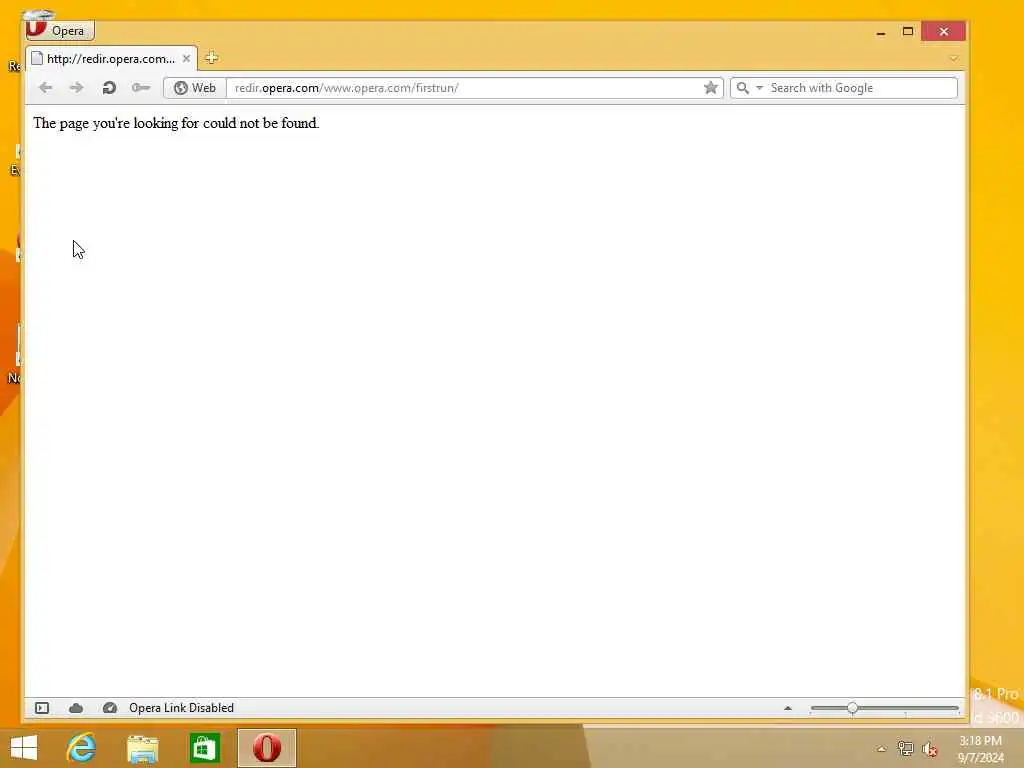Launch Internet Explorer from taskbar
The width and height of the screenshot is (1024, 768).
[x=82, y=748]
